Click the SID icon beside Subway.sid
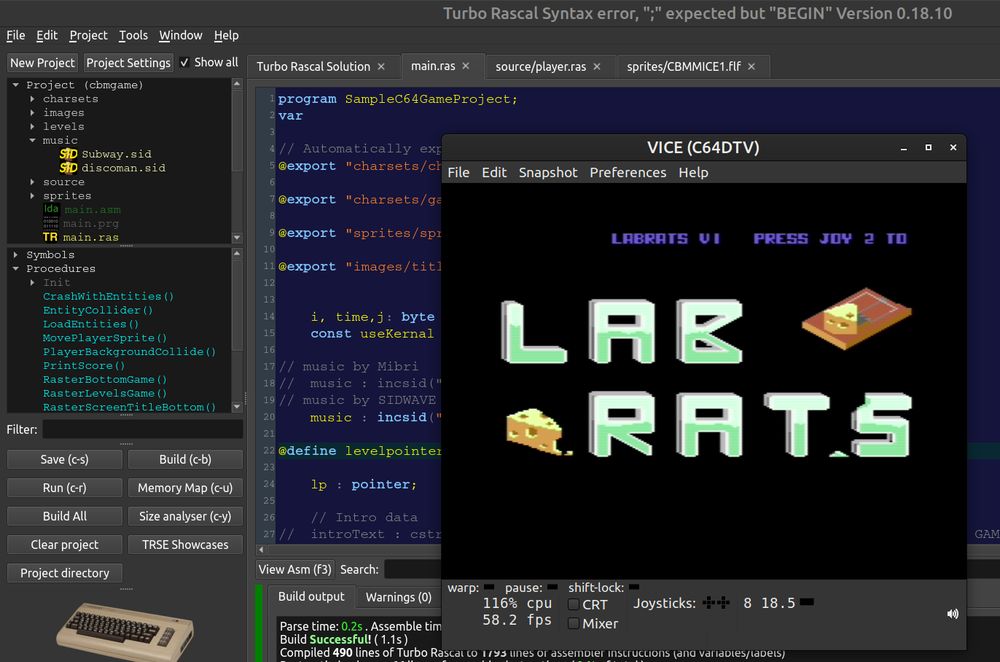This screenshot has height=662, width=1000. click(68, 154)
